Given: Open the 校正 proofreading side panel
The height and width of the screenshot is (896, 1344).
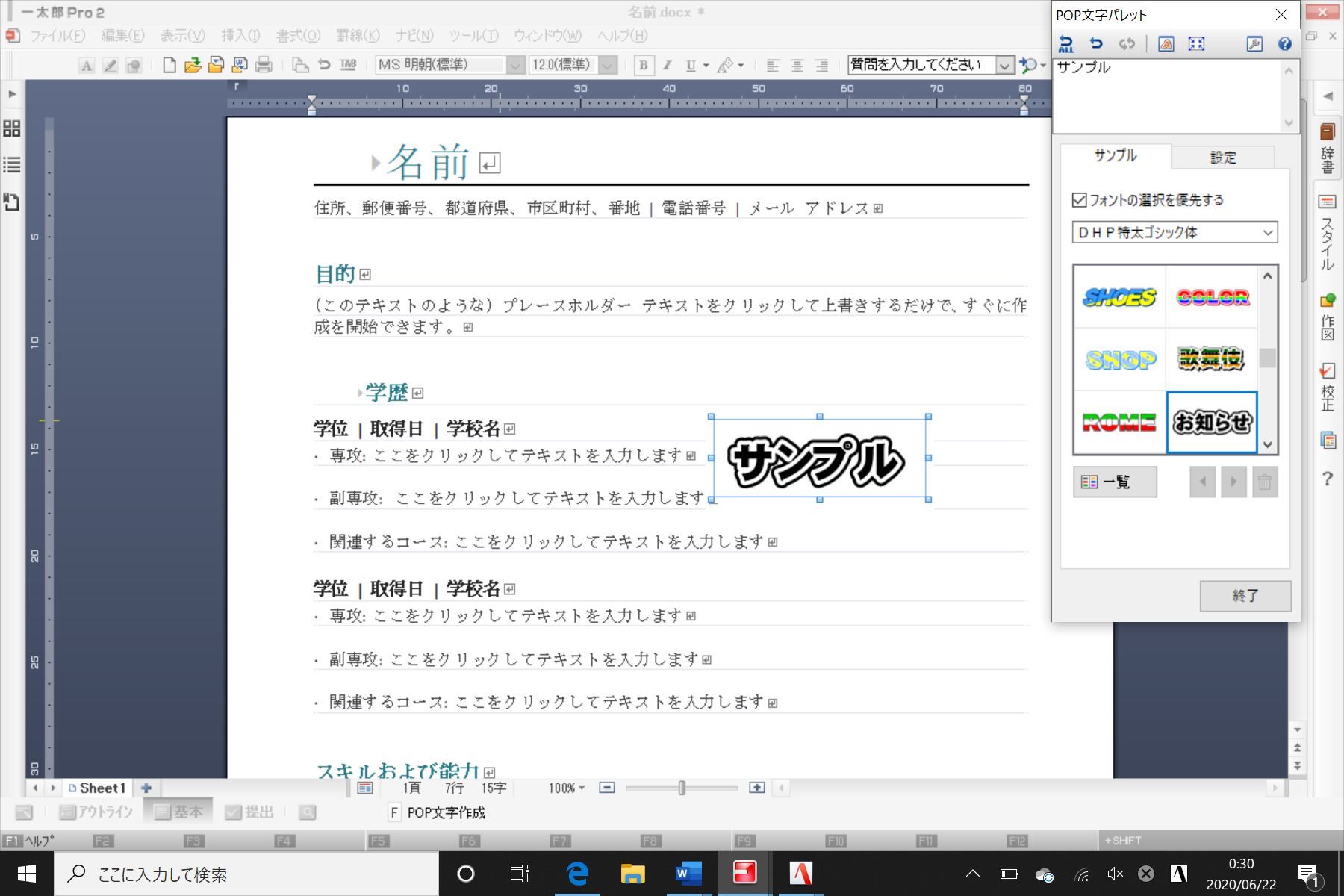Looking at the screenshot, I should coord(1328,387).
